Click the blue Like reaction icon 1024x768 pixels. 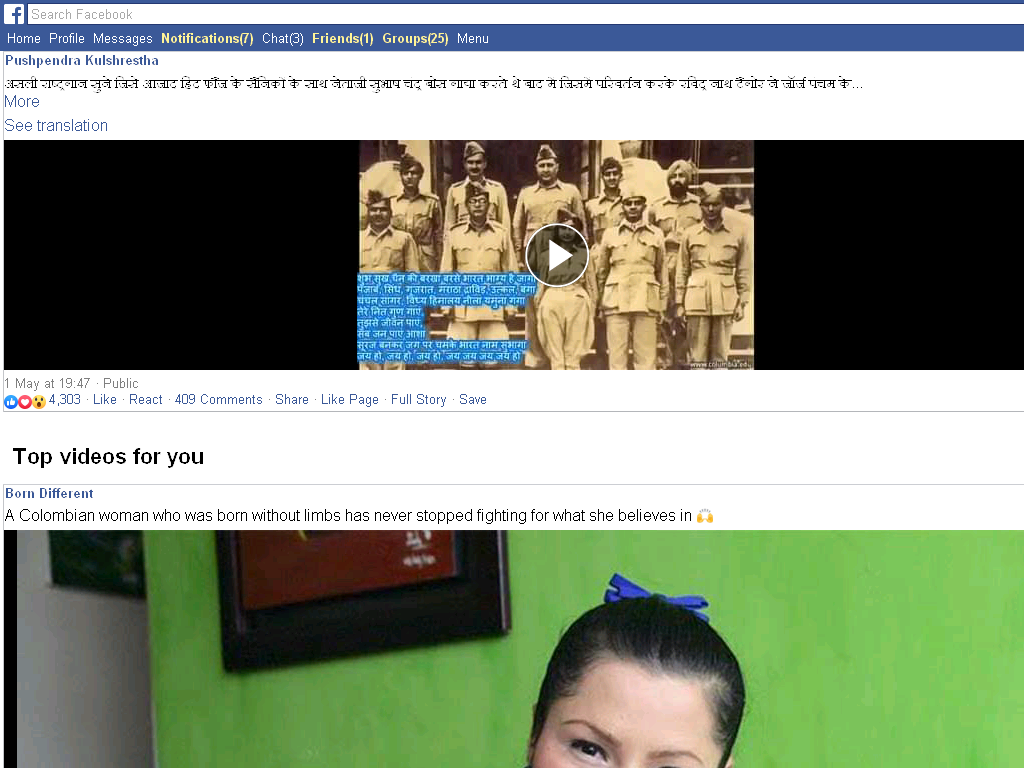[x=10, y=402]
